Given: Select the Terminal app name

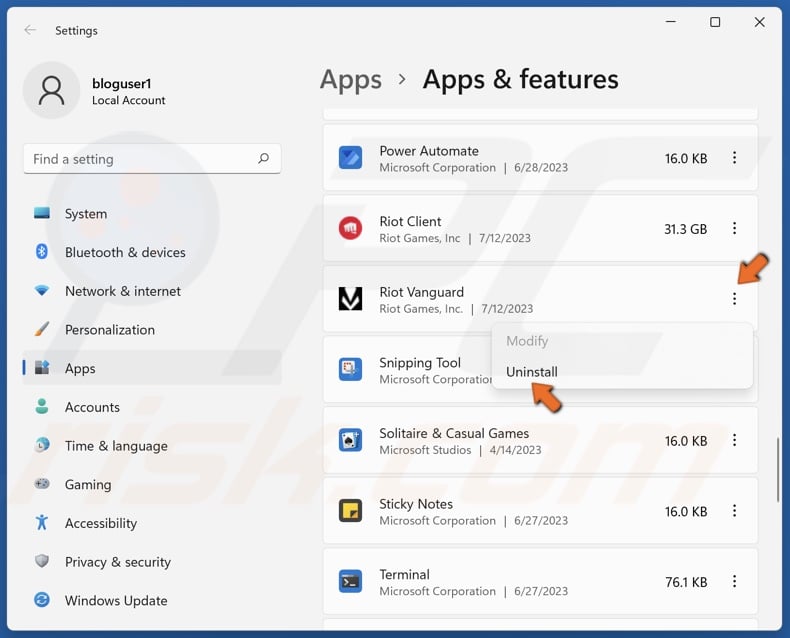Looking at the screenshot, I should point(404,575).
